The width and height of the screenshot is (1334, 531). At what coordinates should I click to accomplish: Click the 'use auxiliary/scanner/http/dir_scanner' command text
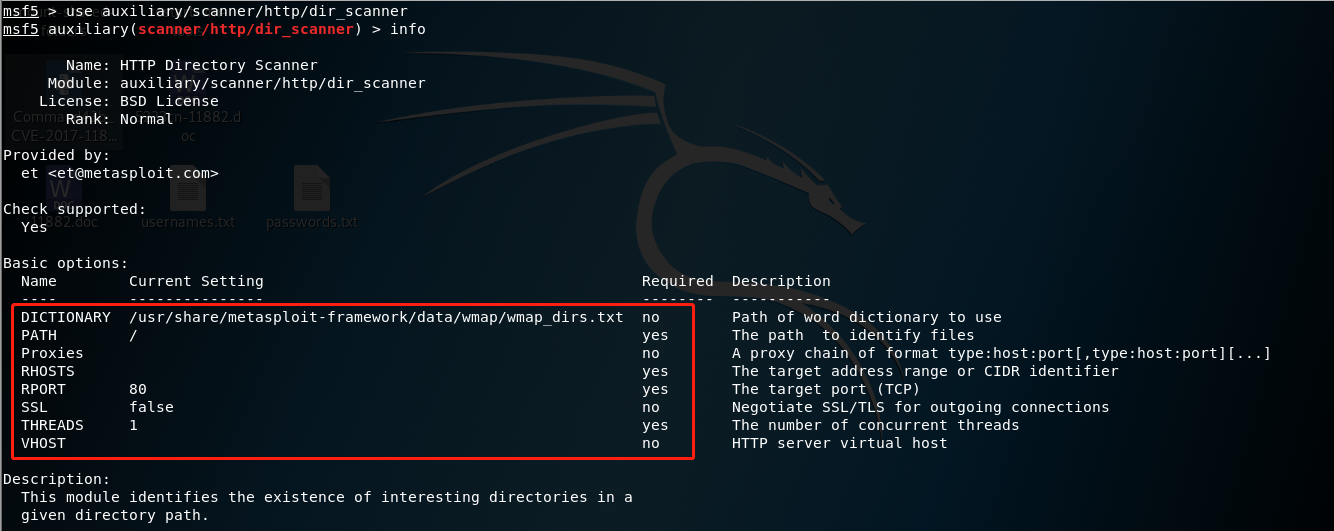tap(237, 11)
